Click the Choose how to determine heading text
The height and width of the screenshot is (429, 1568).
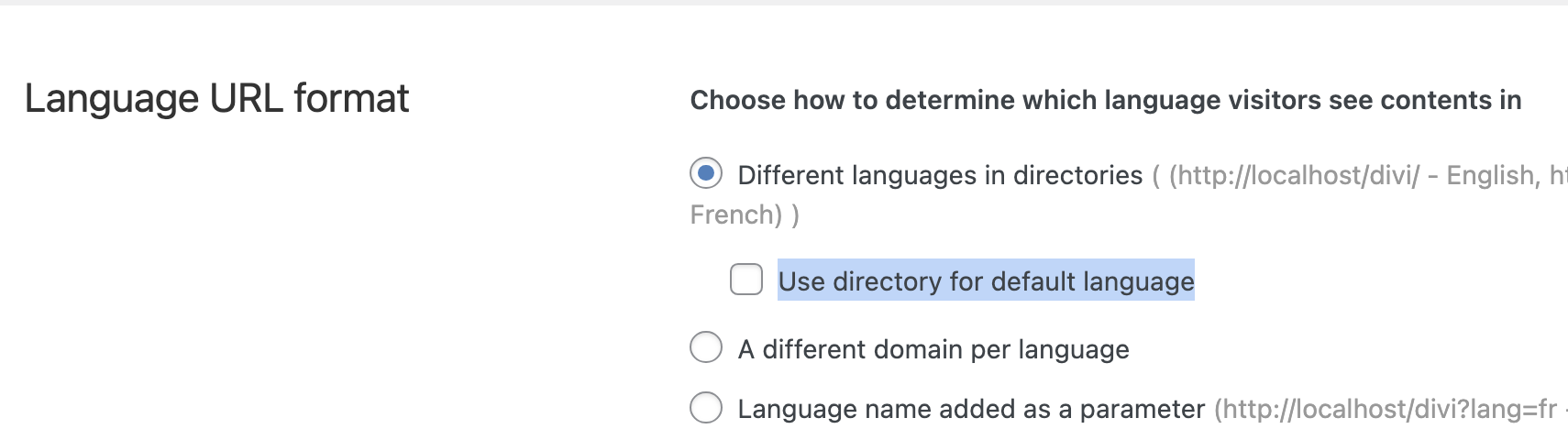pyautogui.click(x=1106, y=100)
